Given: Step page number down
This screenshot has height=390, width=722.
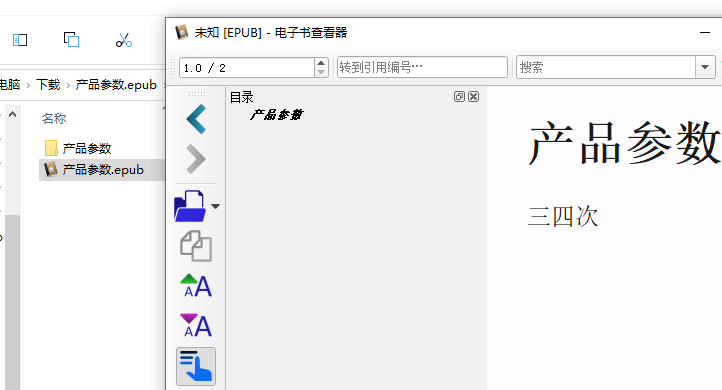Looking at the screenshot, I should pyautogui.click(x=321, y=73).
